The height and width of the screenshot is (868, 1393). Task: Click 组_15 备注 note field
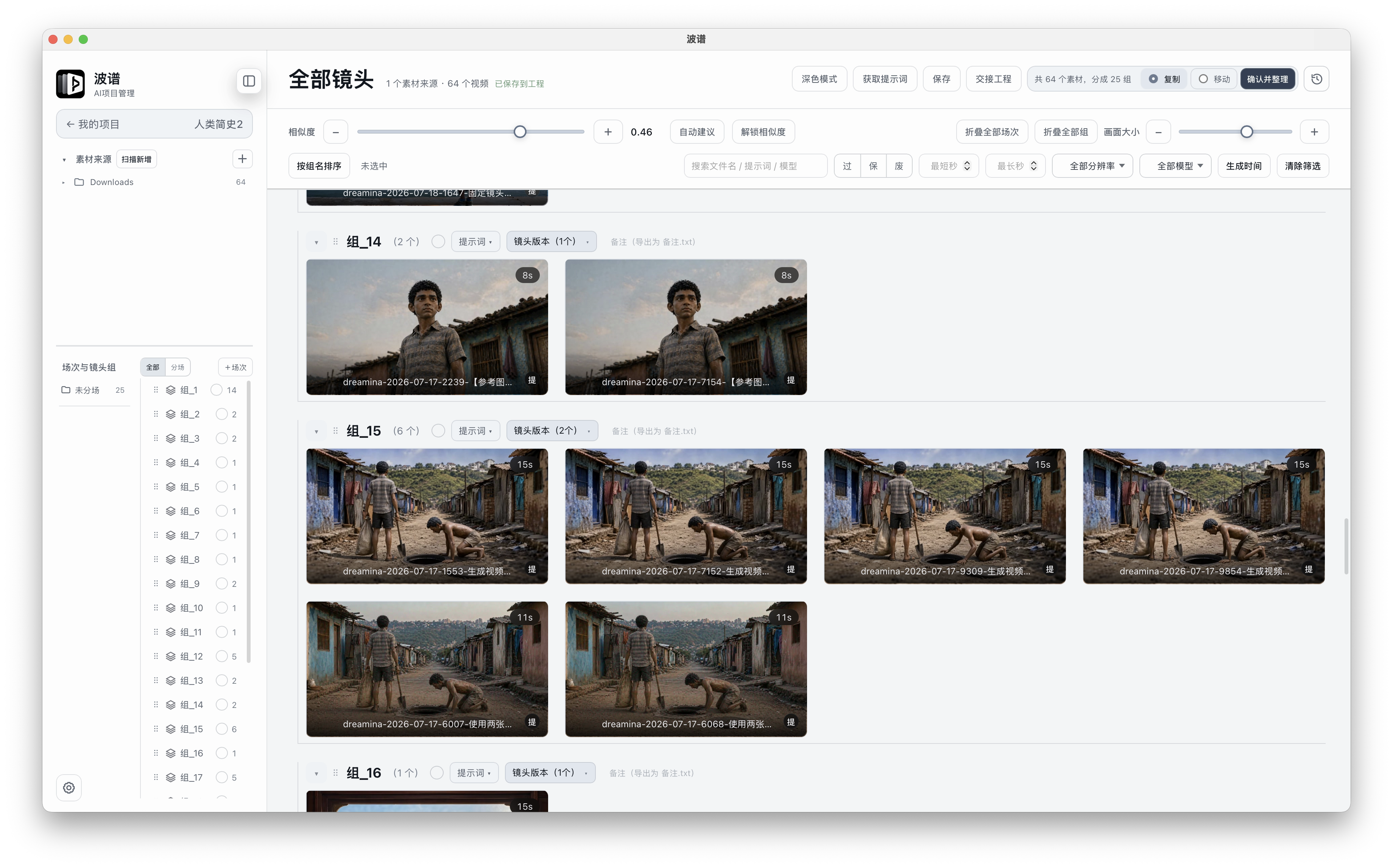tap(654, 431)
